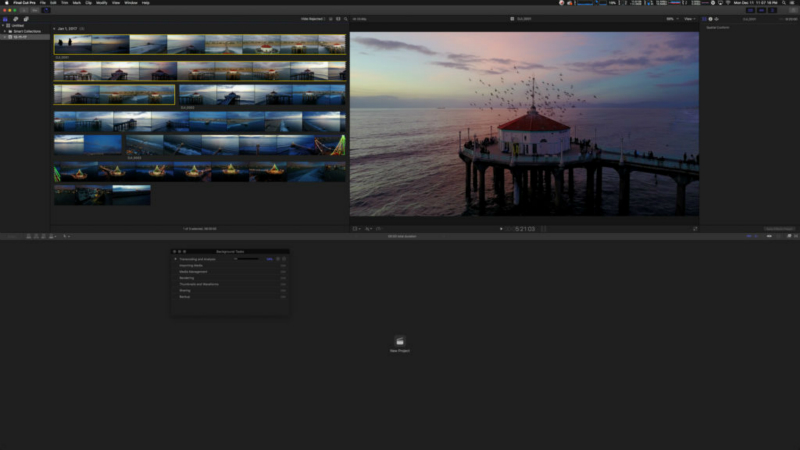Toggle the timeline panel visibility button
The image size is (800, 450).
pyautogui.click(x=759, y=10)
